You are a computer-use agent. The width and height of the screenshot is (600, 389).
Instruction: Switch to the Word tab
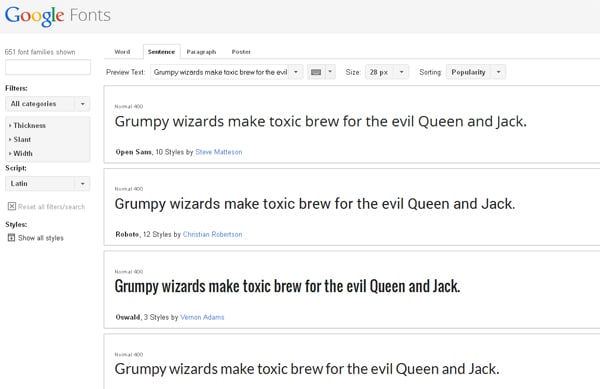tap(122, 52)
